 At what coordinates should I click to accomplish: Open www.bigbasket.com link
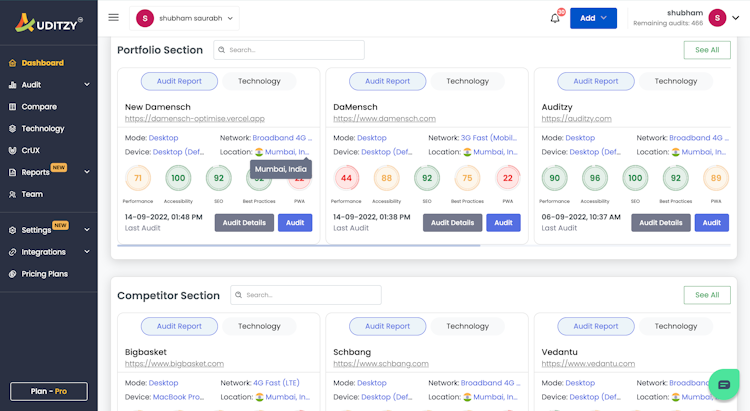(x=174, y=364)
